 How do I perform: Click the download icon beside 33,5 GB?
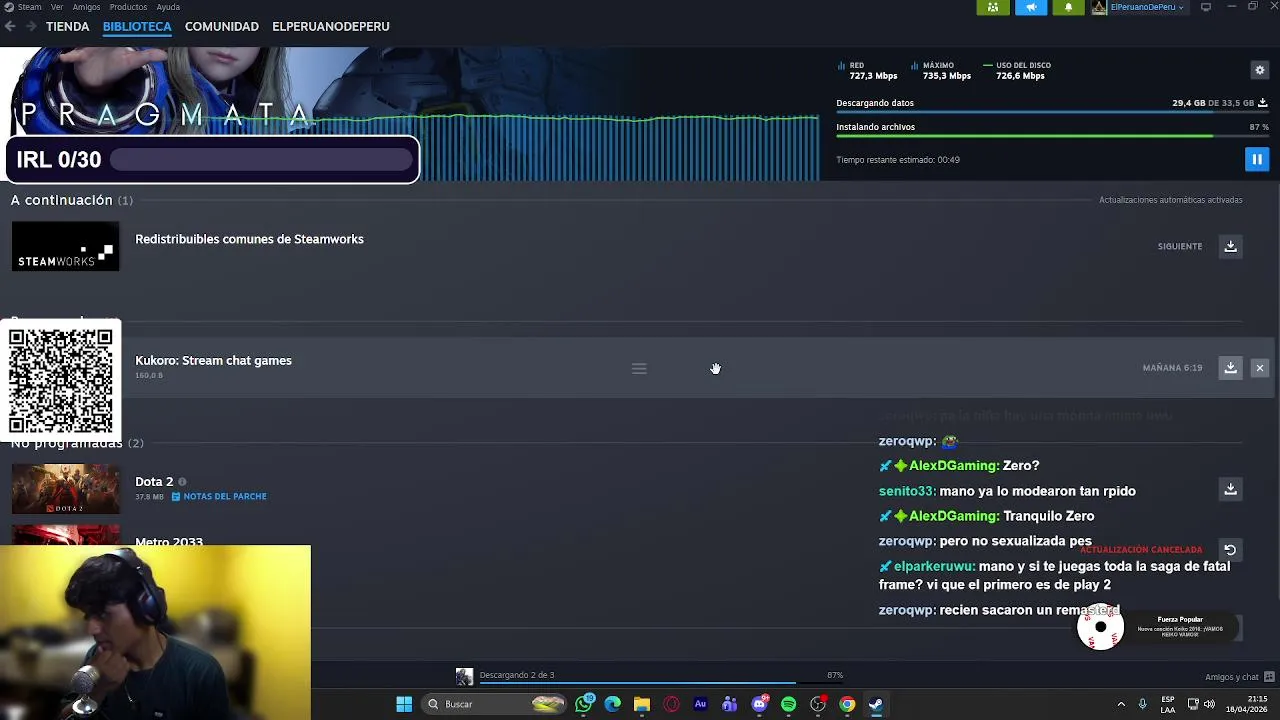tap(1262, 103)
